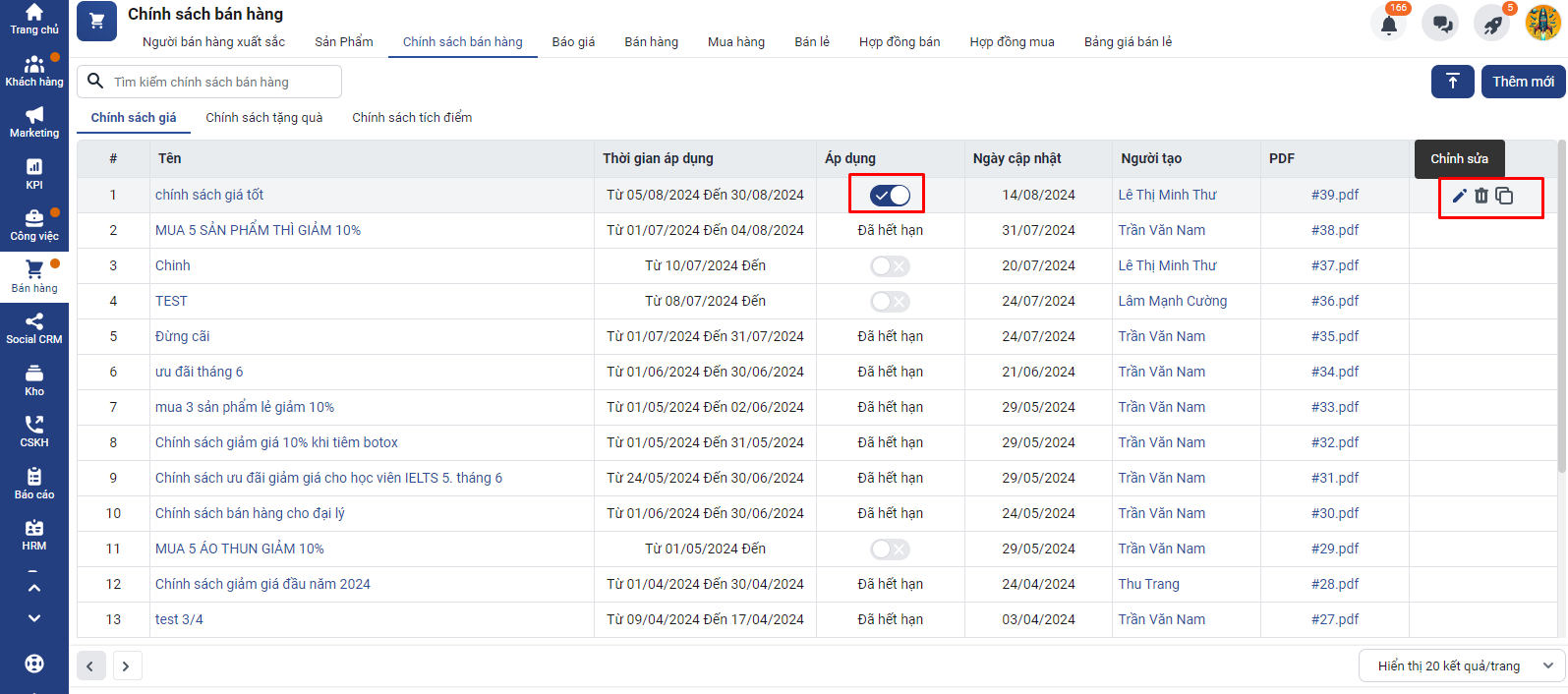Click the pencil edit icon in row 1
1568x694 pixels.
tap(1459, 196)
